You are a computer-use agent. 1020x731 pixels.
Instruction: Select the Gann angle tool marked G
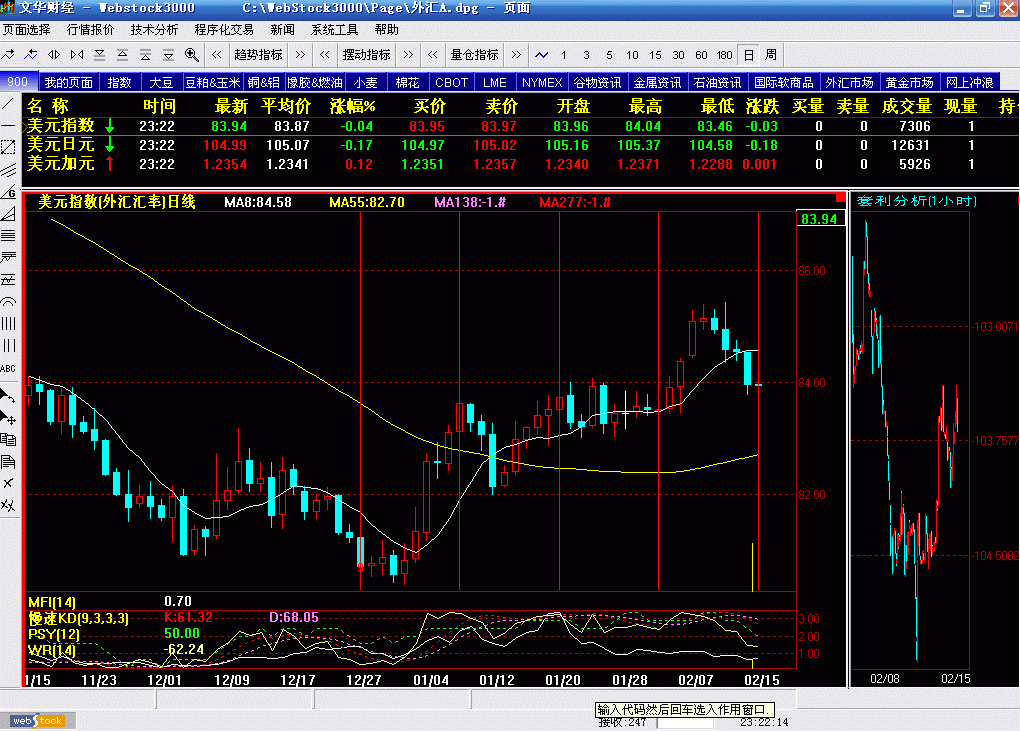click(8, 193)
